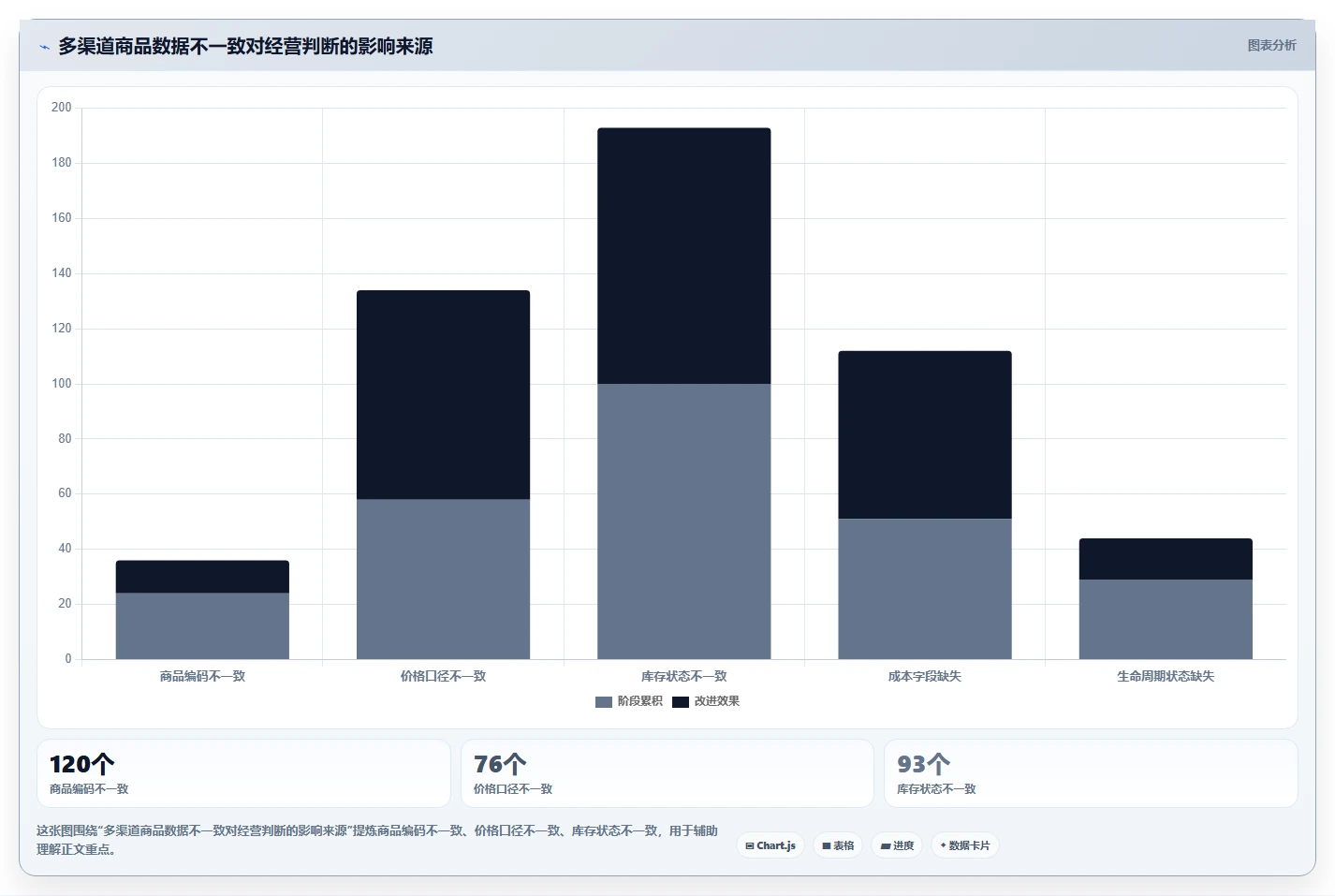Click the 120 y-axis tick label
The height and width of the screenshot is (896, 1335).
click(x=62, y=329)
